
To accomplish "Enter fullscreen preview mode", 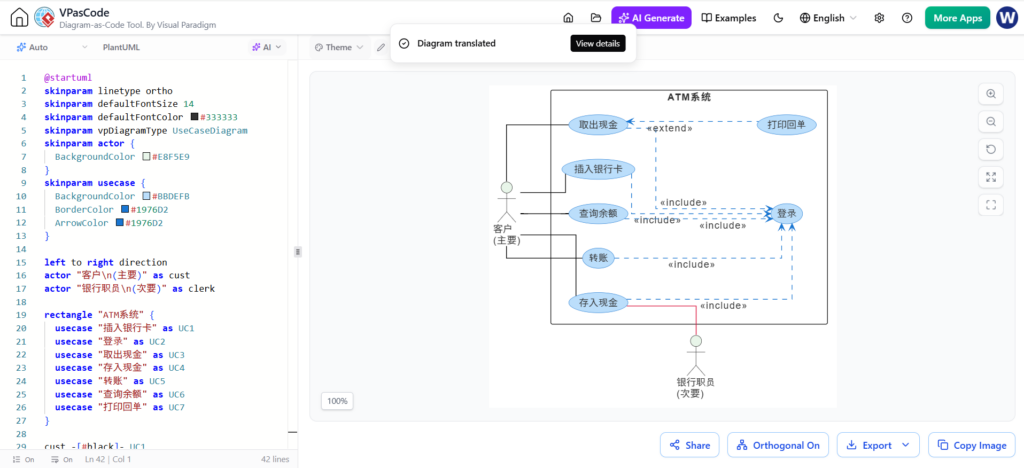I will (991, 205).
